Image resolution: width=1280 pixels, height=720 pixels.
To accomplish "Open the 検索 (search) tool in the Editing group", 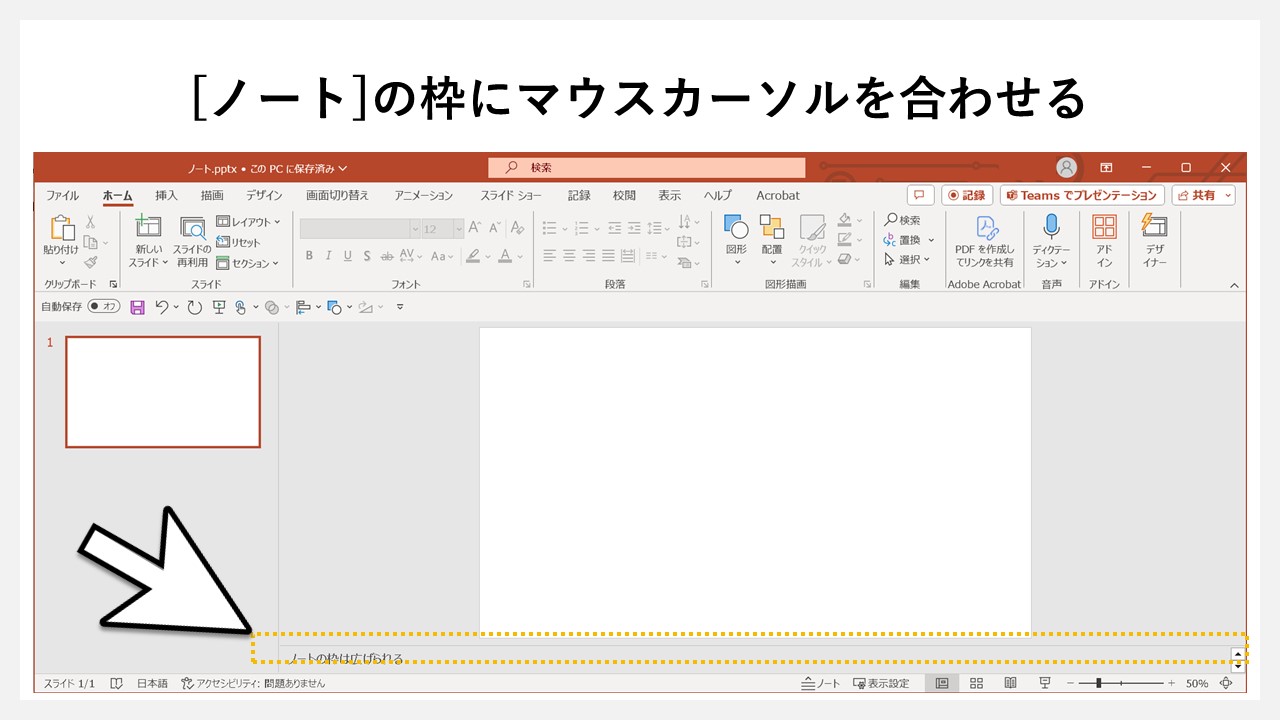I will pos(903,219).
